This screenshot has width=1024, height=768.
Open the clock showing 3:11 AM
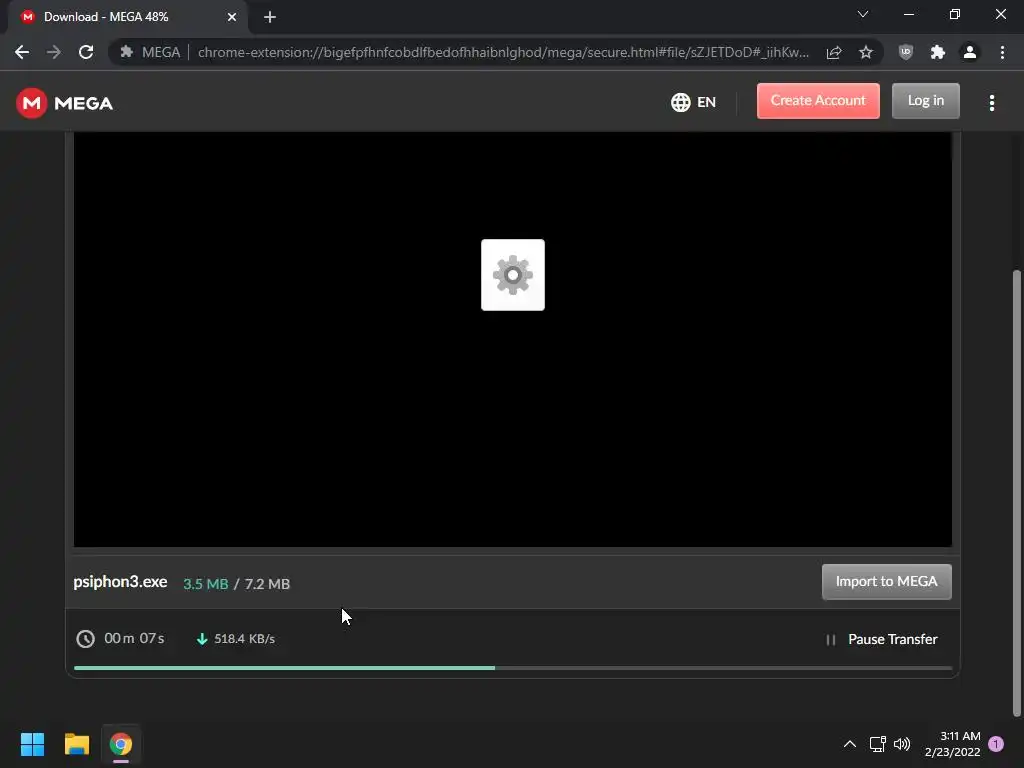953,744
